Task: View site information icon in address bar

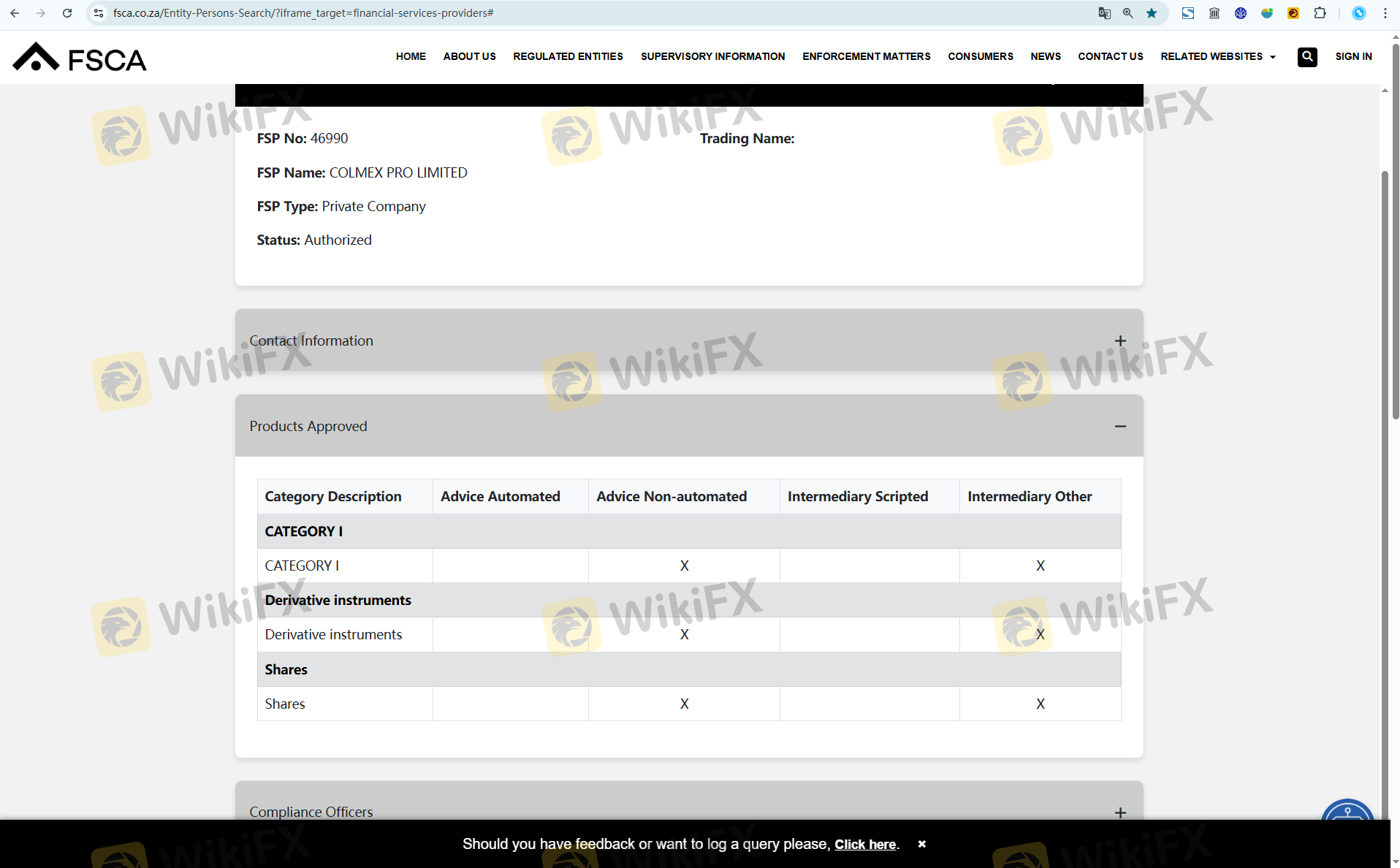Action: click(x=99, y=13)
